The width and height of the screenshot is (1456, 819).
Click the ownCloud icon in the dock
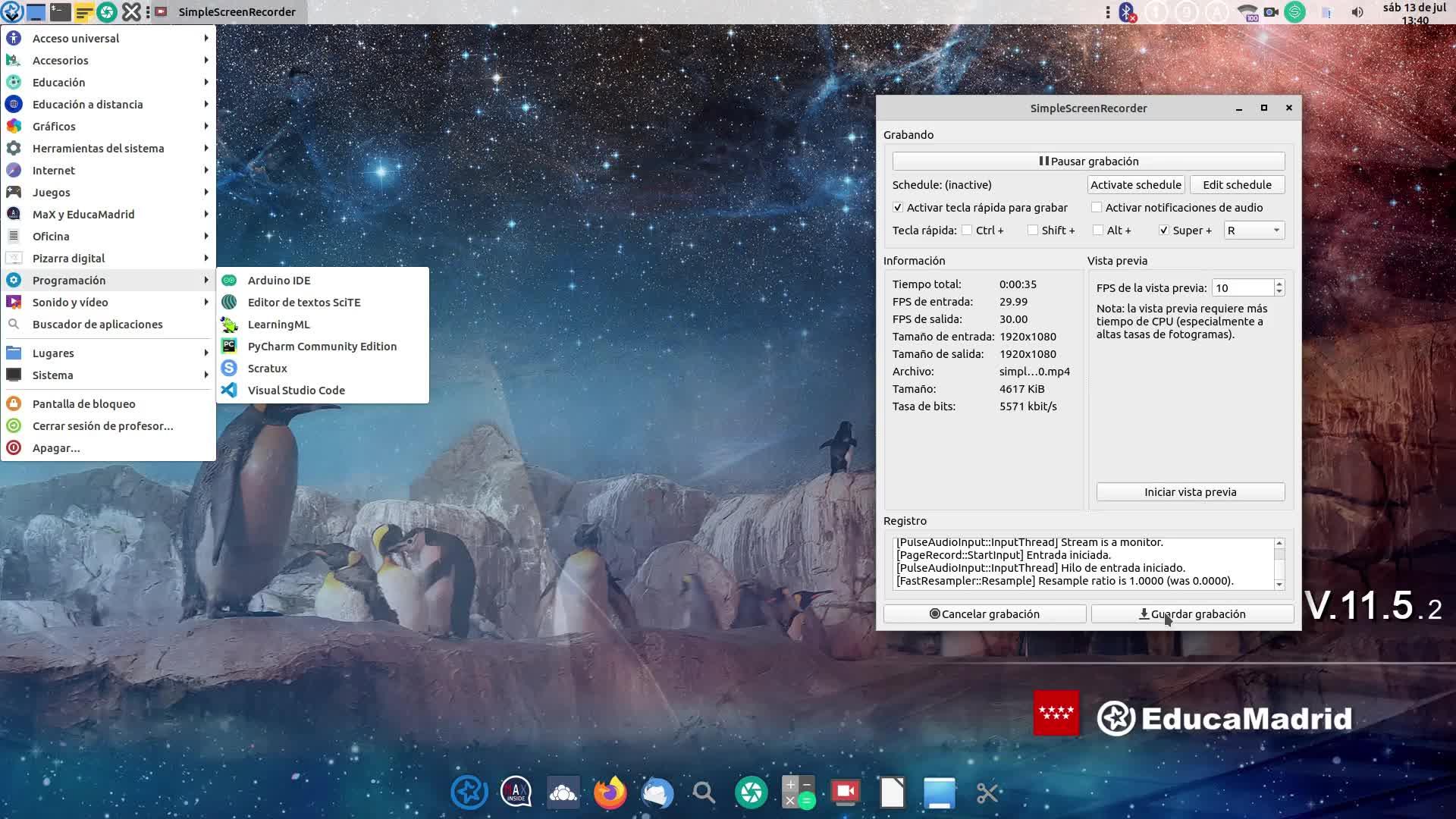pyautogui.click(x=563, y=793)
